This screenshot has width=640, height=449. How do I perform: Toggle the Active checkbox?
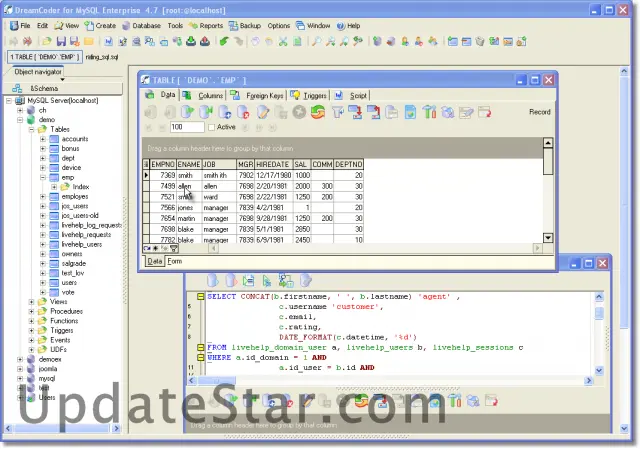coord(211,127)
